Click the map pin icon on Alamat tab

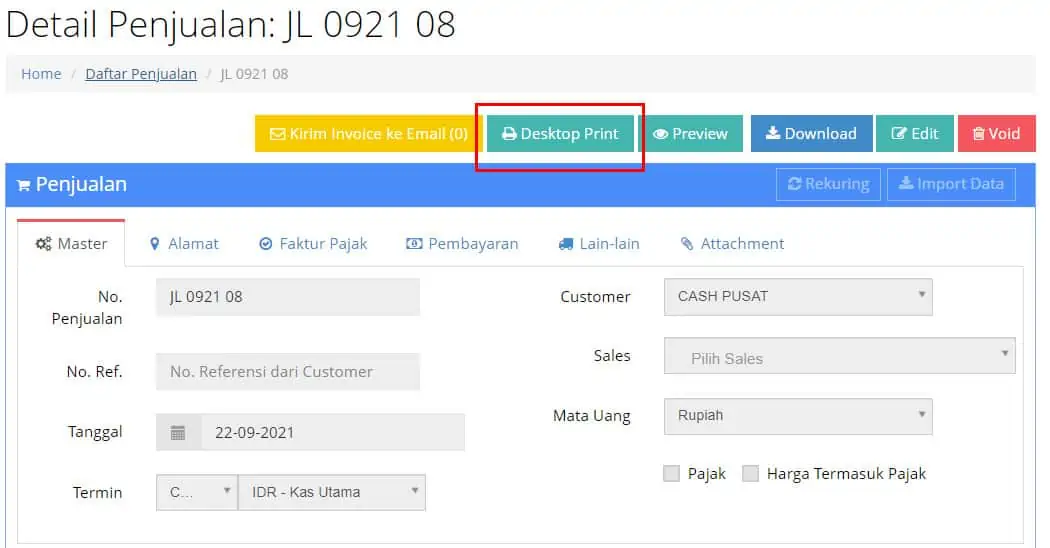coord(155,244)
